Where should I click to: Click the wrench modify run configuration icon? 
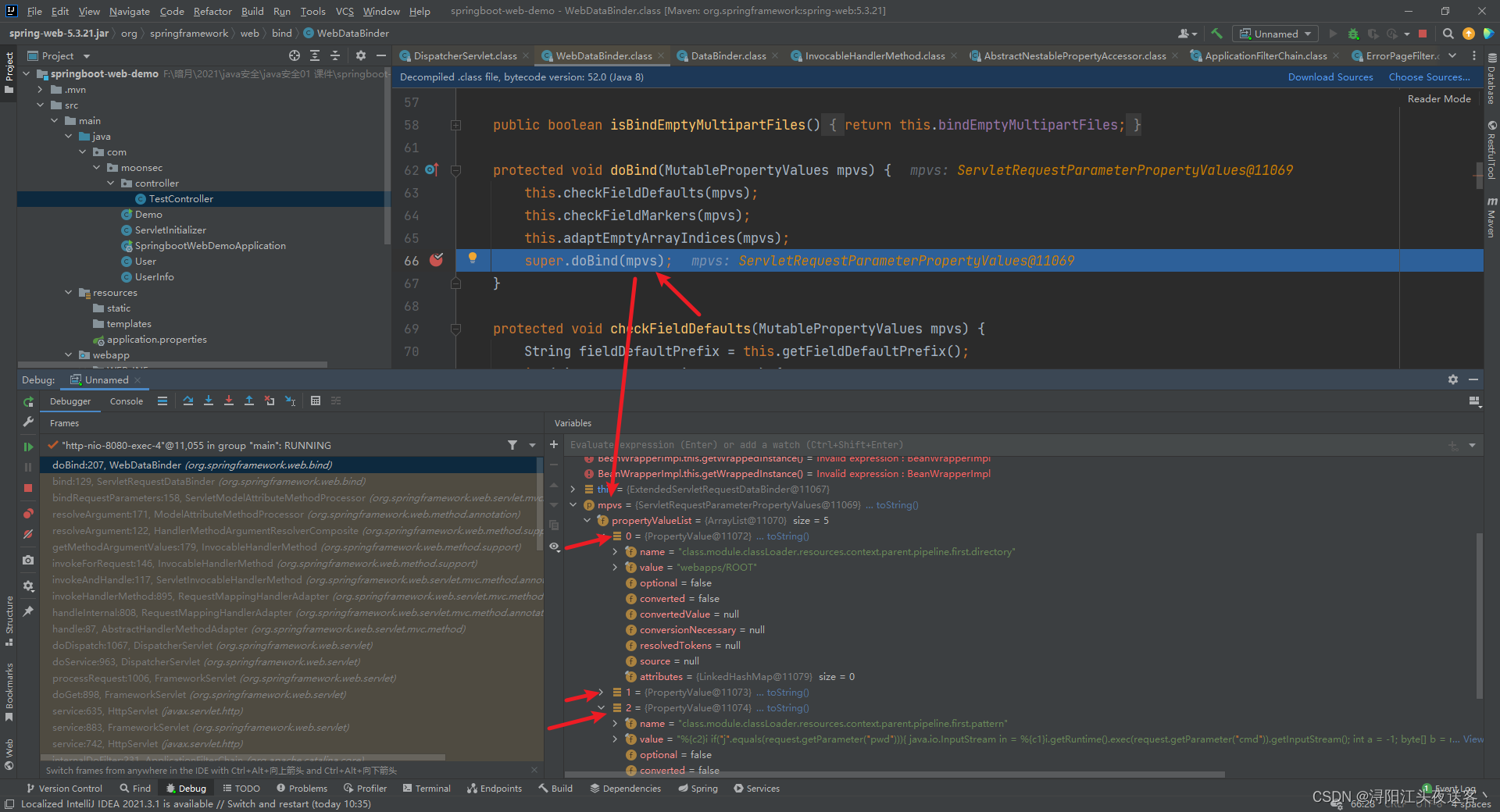pyautogui.click(x=28, y=422)
